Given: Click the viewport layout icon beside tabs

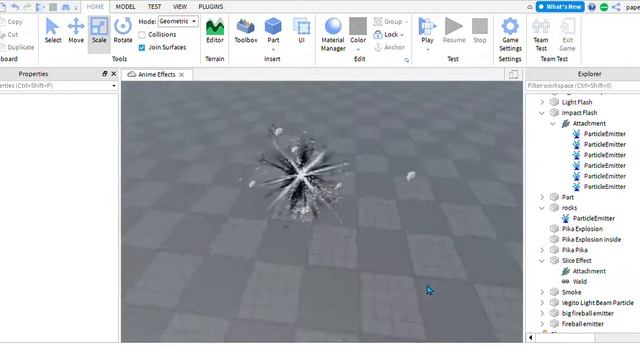Looking at the screenshot, I should pyautogui.click(x=513, y=74).
